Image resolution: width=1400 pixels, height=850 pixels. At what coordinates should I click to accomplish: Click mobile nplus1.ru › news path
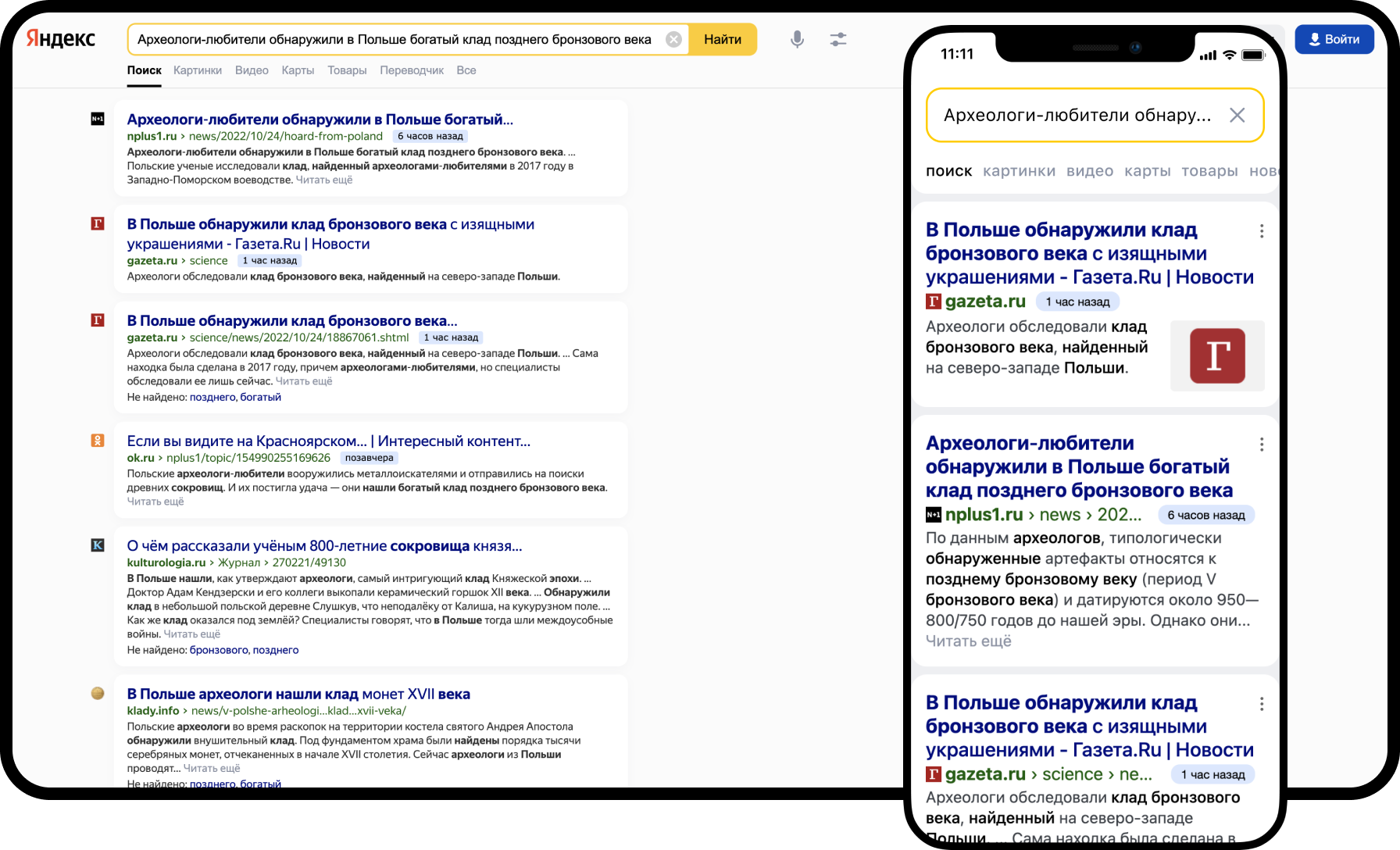coord(1043,515)
